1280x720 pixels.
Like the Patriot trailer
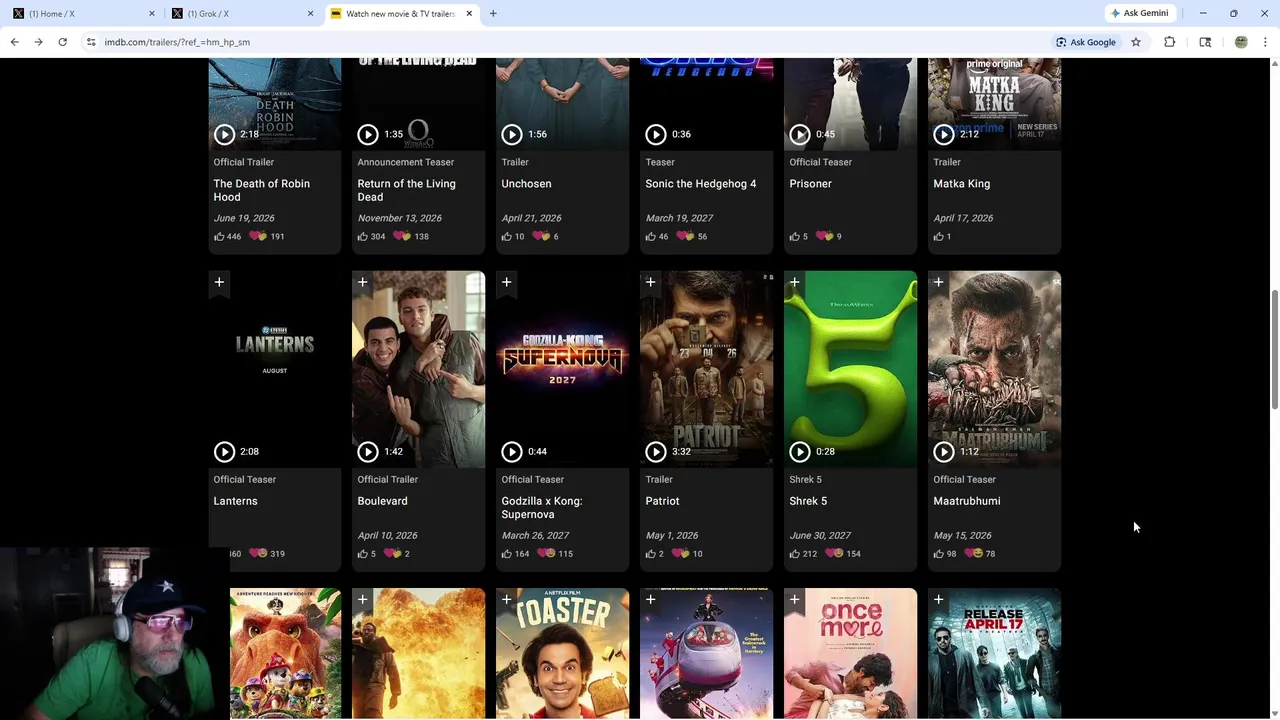click(x=651, y=554)
